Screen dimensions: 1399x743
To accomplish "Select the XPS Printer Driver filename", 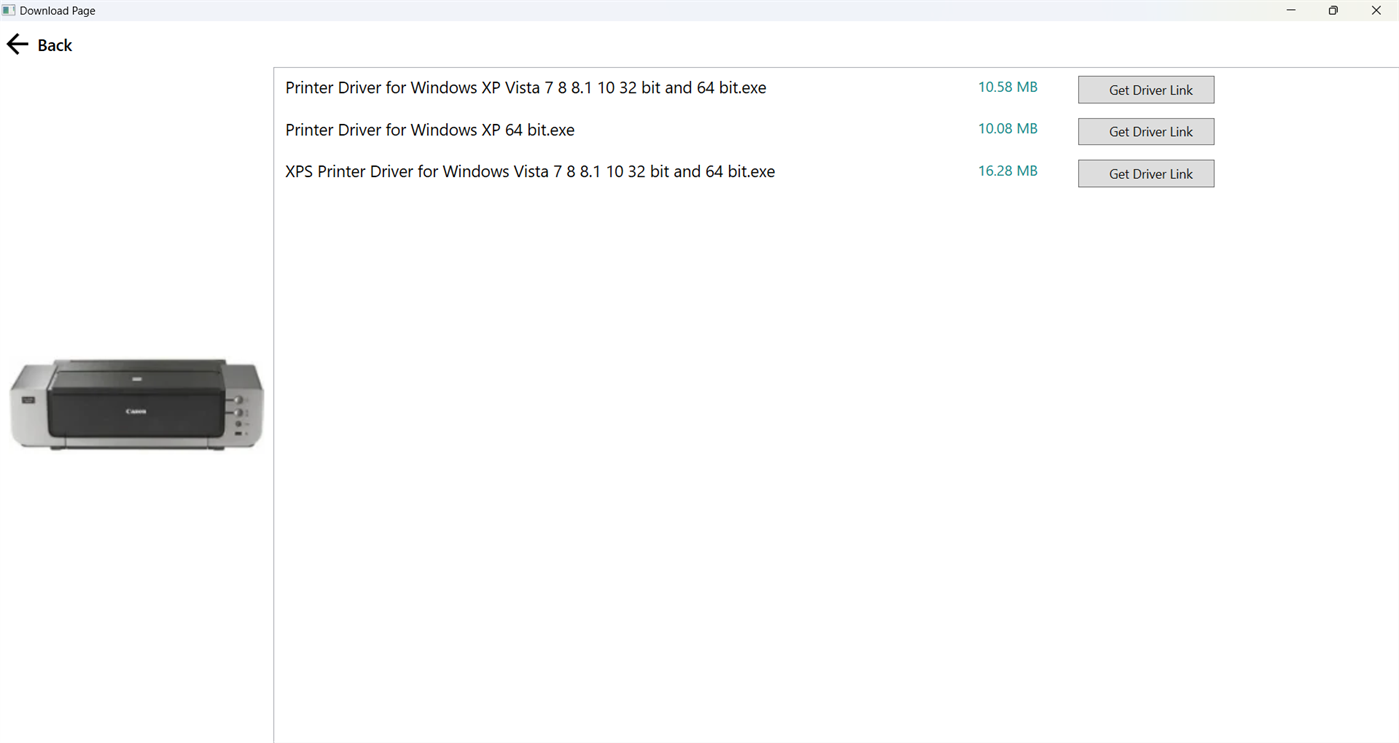I will (x=530, y=171).
